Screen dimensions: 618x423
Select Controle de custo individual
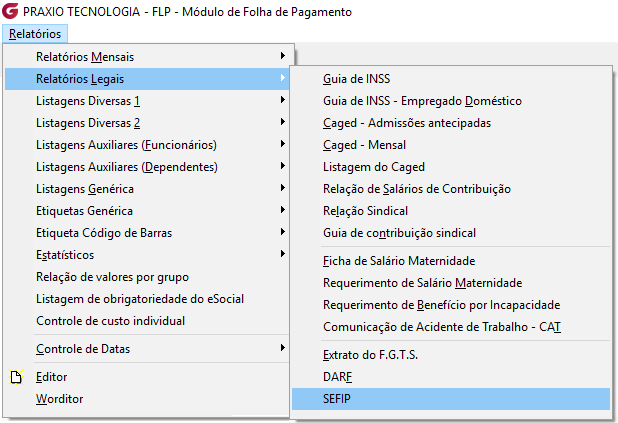(x=147, y=321)
